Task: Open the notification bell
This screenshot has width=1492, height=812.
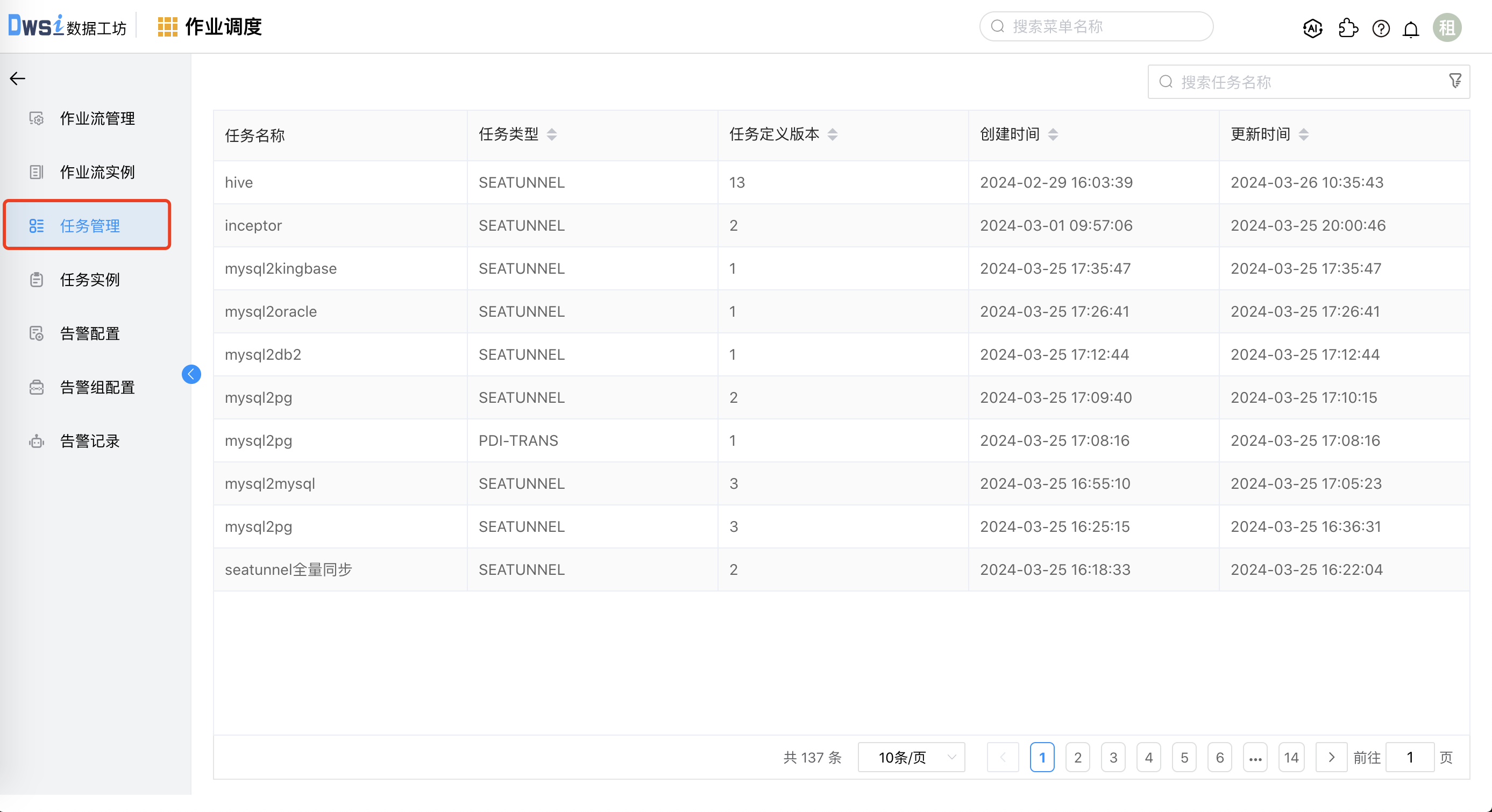Action: [1411, 29]
